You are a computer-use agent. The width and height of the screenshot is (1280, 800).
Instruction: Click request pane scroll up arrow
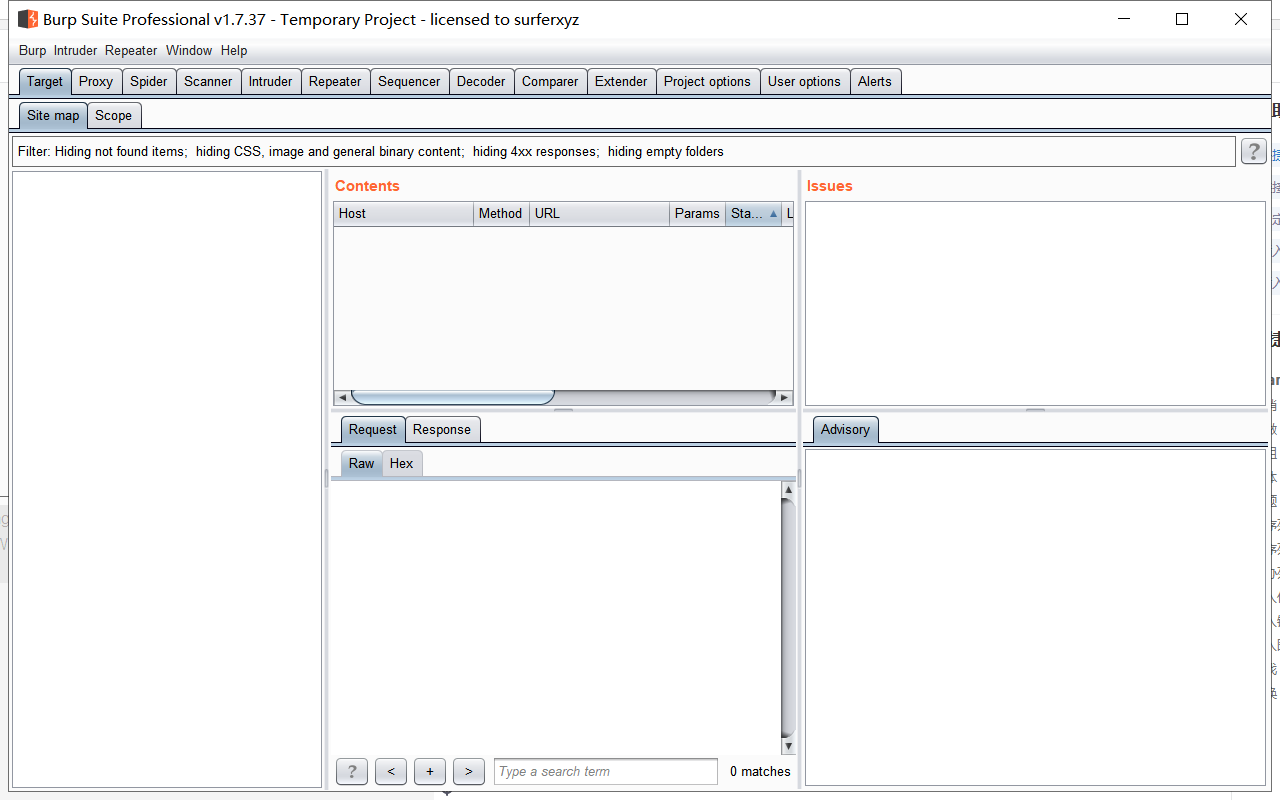click(x=788, y=490)
